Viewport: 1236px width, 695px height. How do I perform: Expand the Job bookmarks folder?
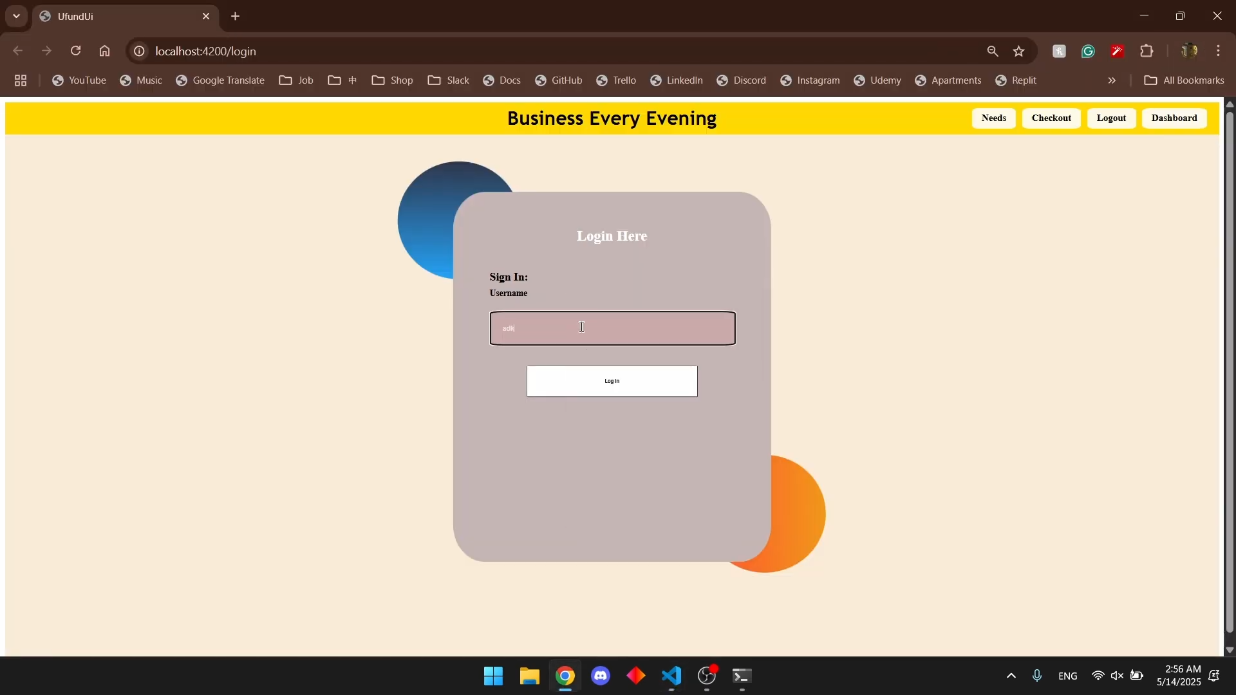coord(296,80)
